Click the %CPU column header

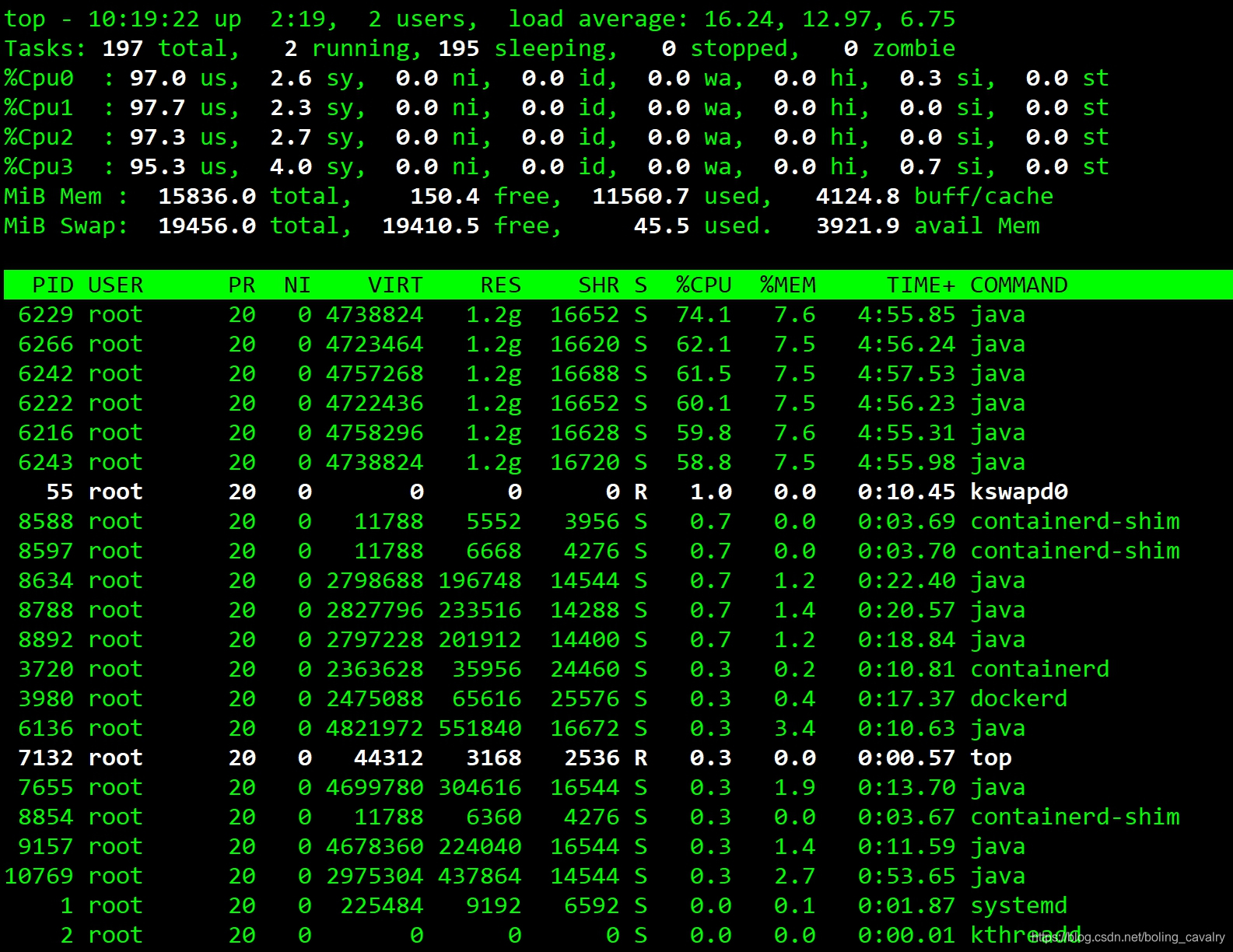[704, 285]
